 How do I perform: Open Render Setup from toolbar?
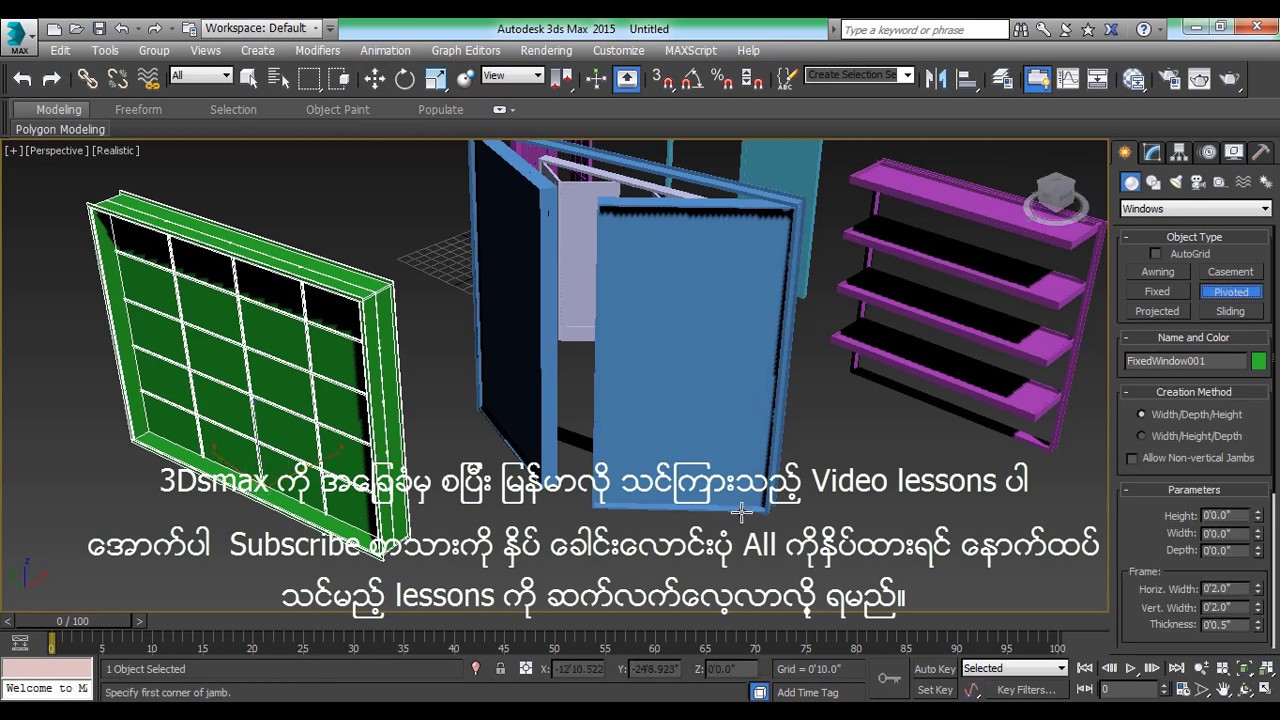click(x=1170, y=78)
